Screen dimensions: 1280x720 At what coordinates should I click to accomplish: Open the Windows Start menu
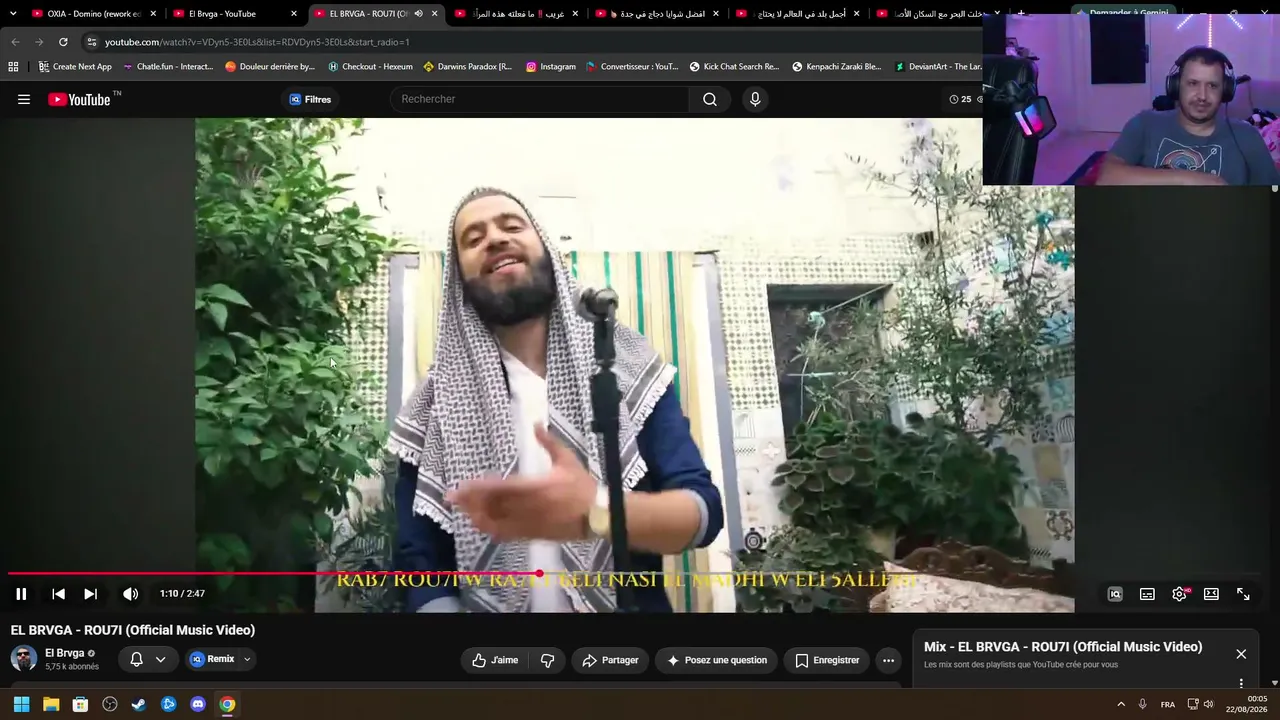[x=21, y=704]
